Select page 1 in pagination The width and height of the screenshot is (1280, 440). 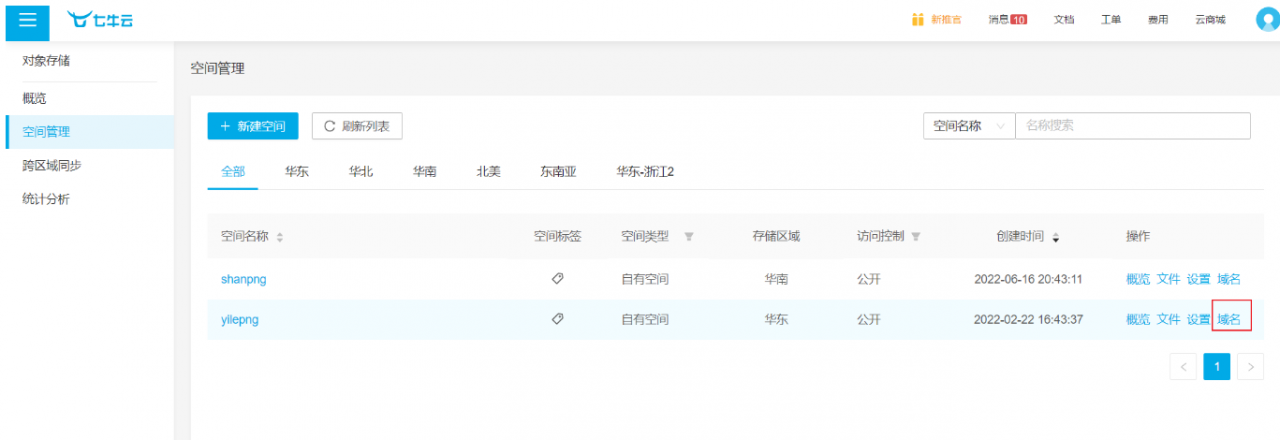[x=1217, y=367]
